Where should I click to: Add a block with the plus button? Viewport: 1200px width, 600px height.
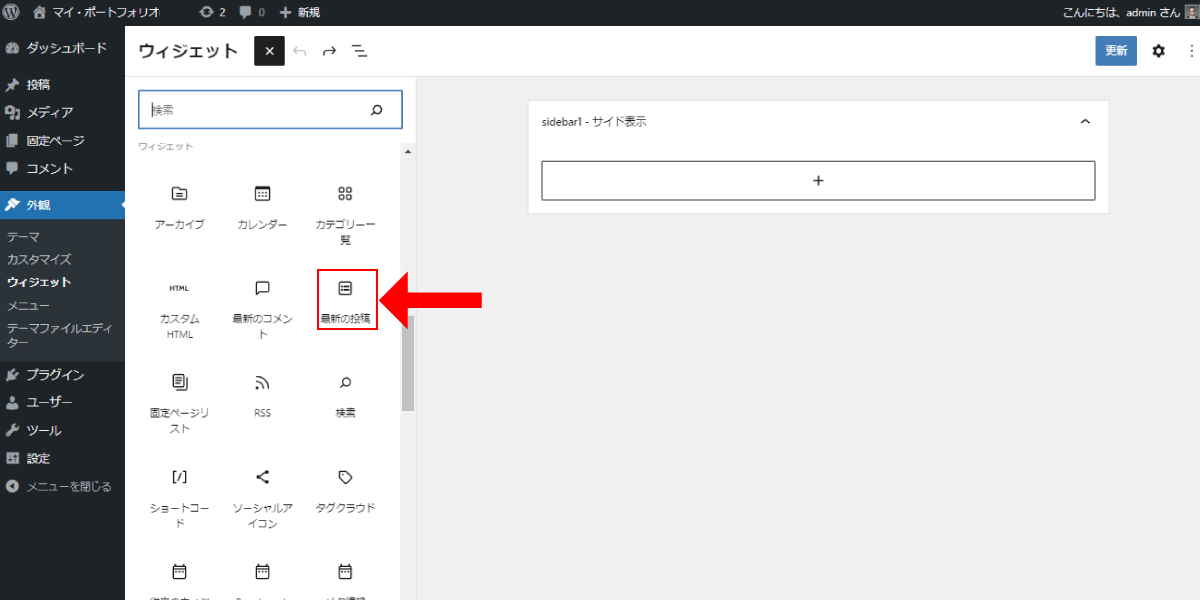(818, 181)
